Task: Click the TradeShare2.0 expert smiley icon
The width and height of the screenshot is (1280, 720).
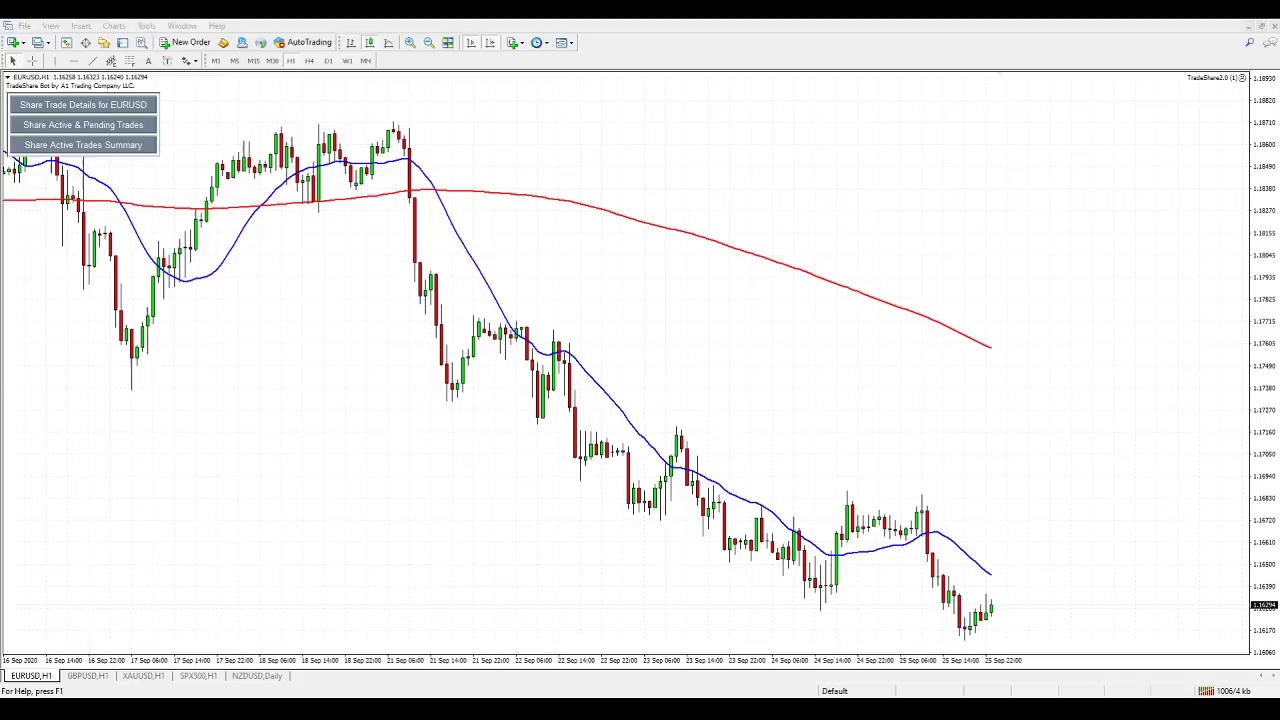Action: (x=1242, y=77)
